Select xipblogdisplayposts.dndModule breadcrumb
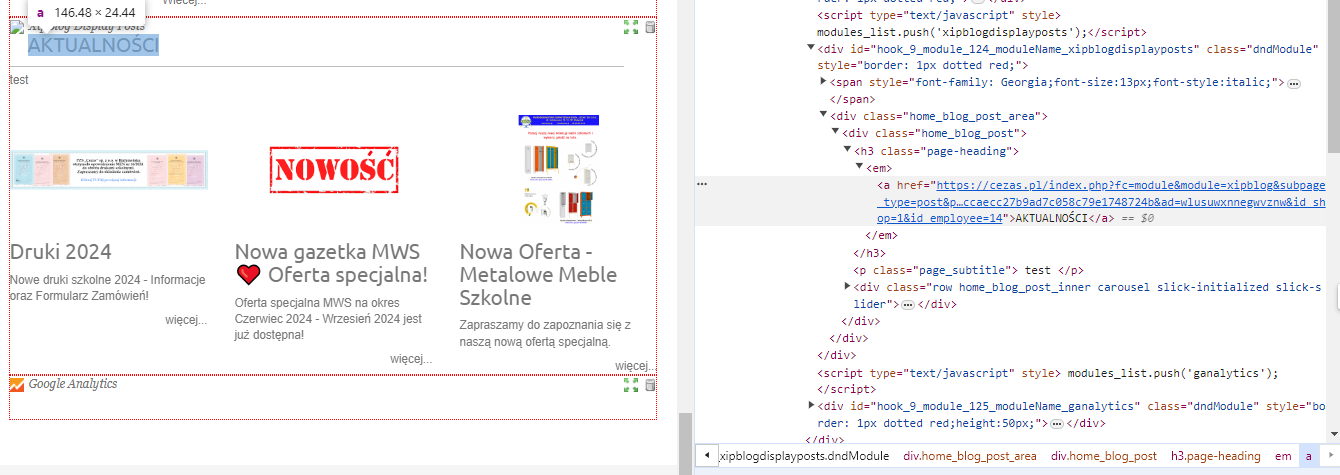The height and width of the screenshot is (475, 1340). [804, 456]
